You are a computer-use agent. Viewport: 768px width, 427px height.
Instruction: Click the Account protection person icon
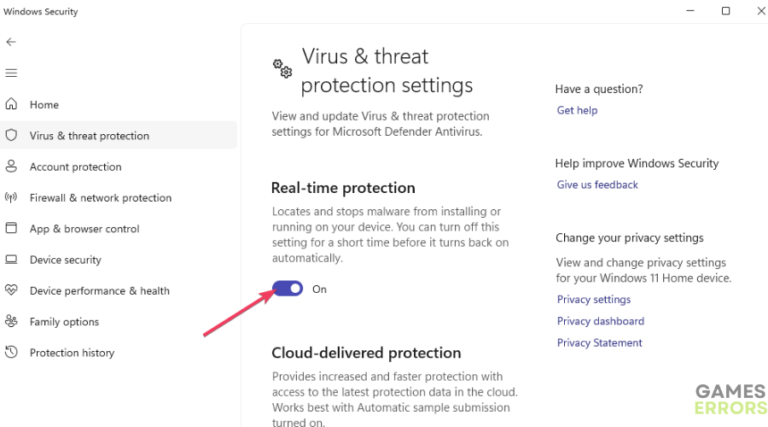[x=11, y=166]
